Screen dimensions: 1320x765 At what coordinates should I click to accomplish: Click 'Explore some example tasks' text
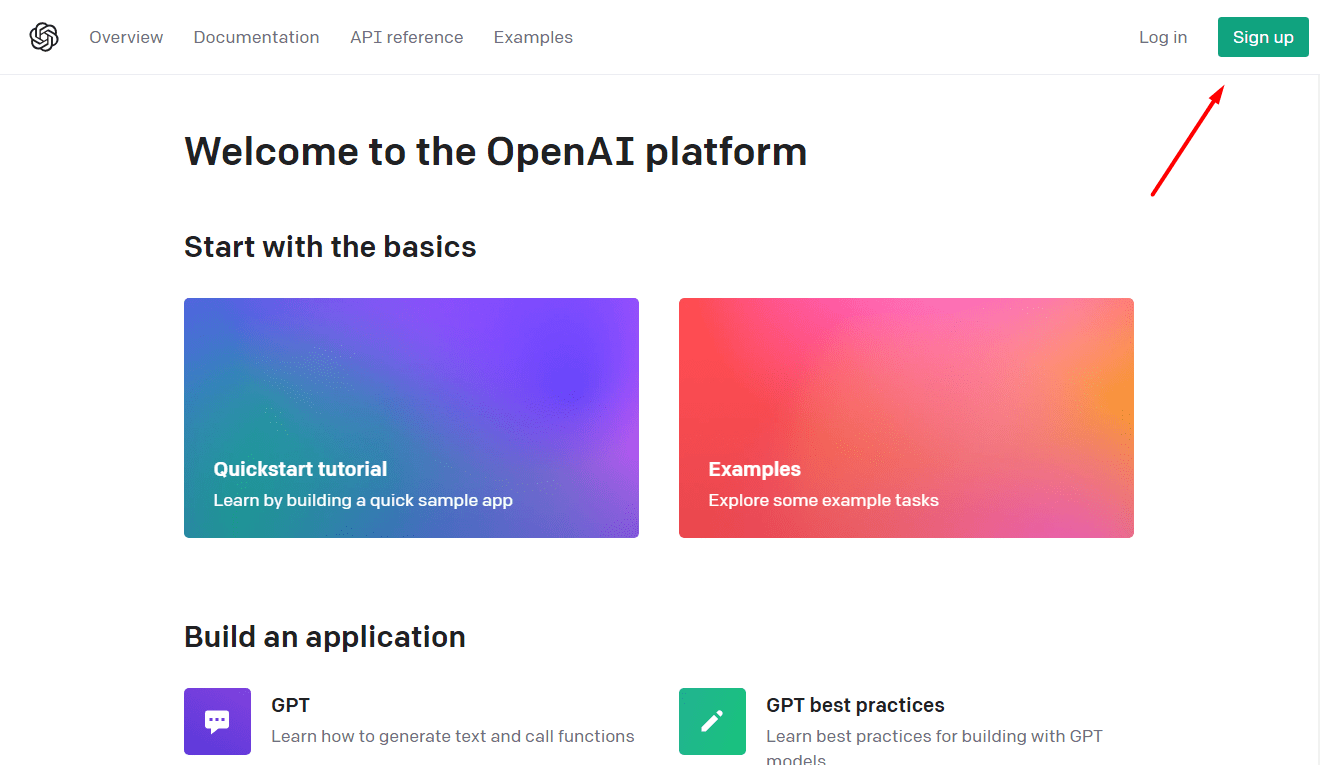point(824,500)
